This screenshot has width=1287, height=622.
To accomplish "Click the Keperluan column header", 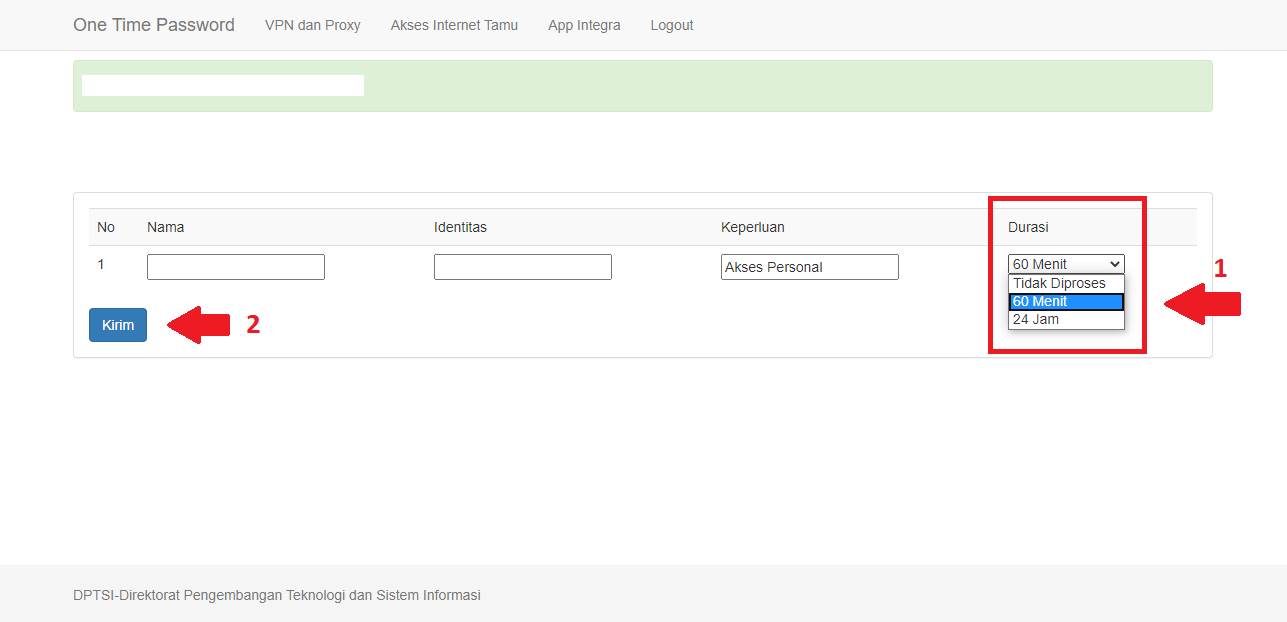I will pos(752,227).
